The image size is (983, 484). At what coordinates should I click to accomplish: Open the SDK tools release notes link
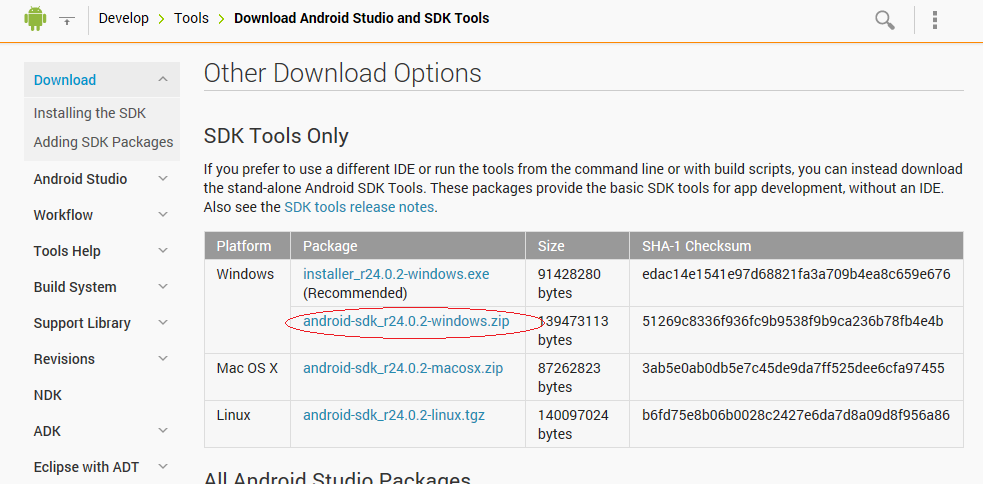tap(359, 207)
